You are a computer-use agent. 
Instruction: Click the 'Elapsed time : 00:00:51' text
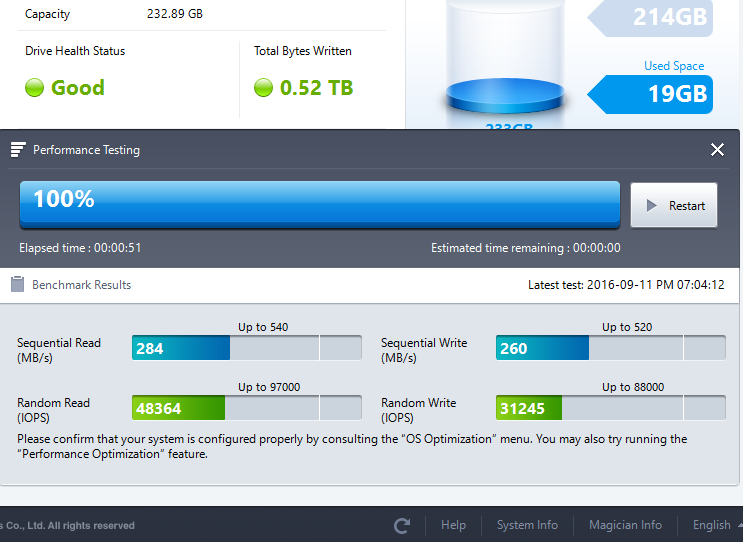80,248
